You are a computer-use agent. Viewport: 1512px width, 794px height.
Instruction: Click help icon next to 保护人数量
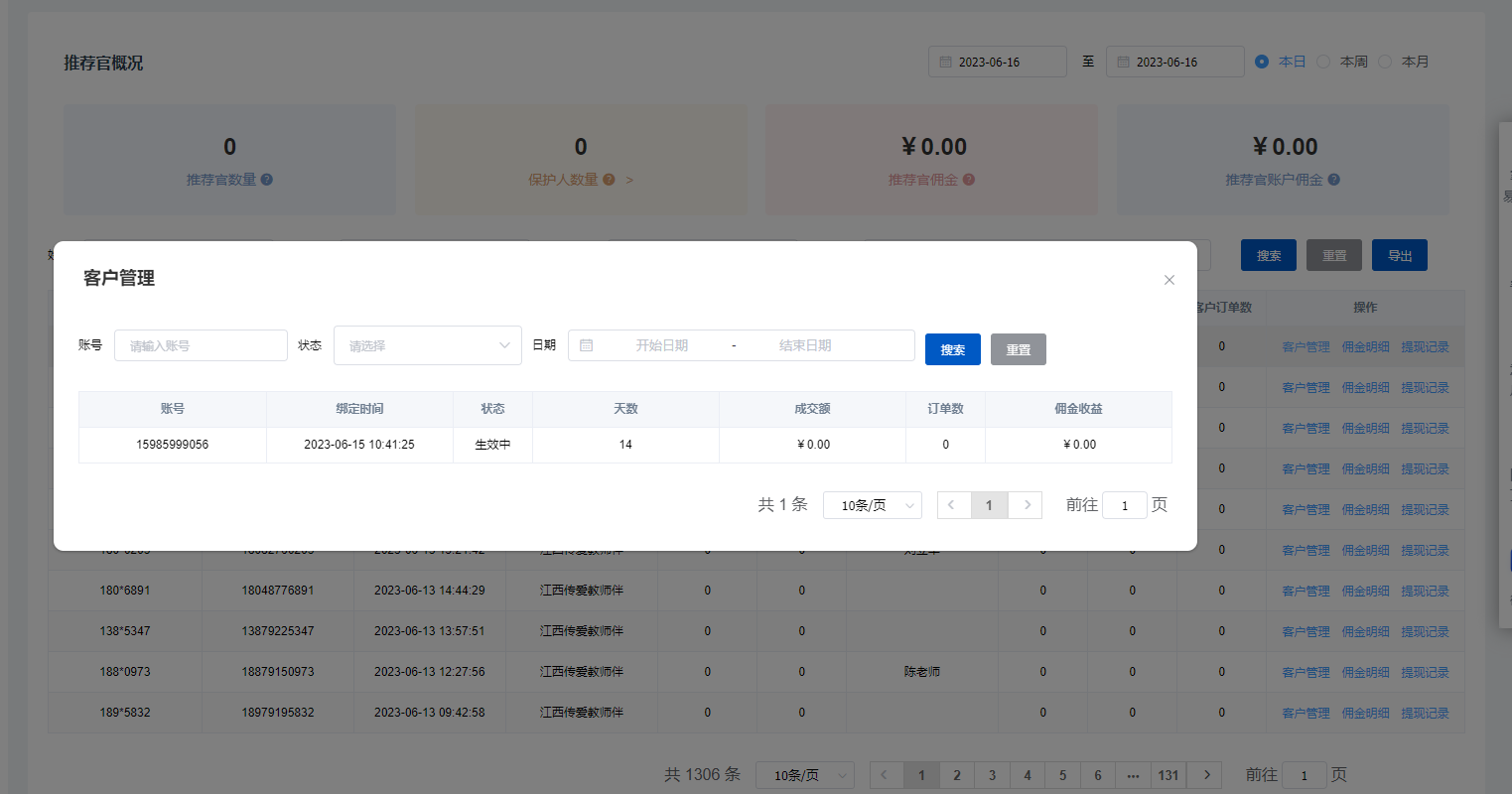click(x=609, y=180)
